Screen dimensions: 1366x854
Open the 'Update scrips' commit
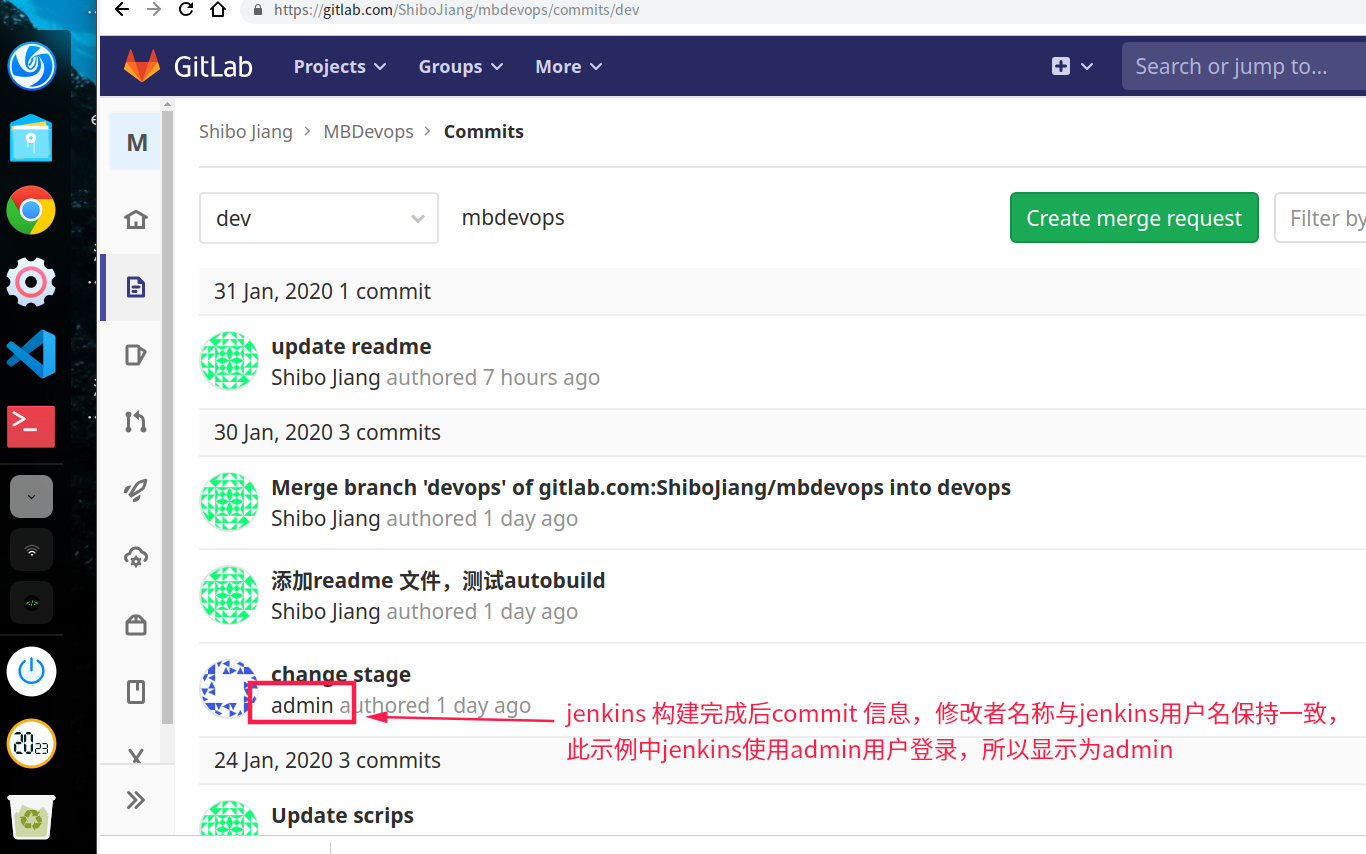coord(343,816)
